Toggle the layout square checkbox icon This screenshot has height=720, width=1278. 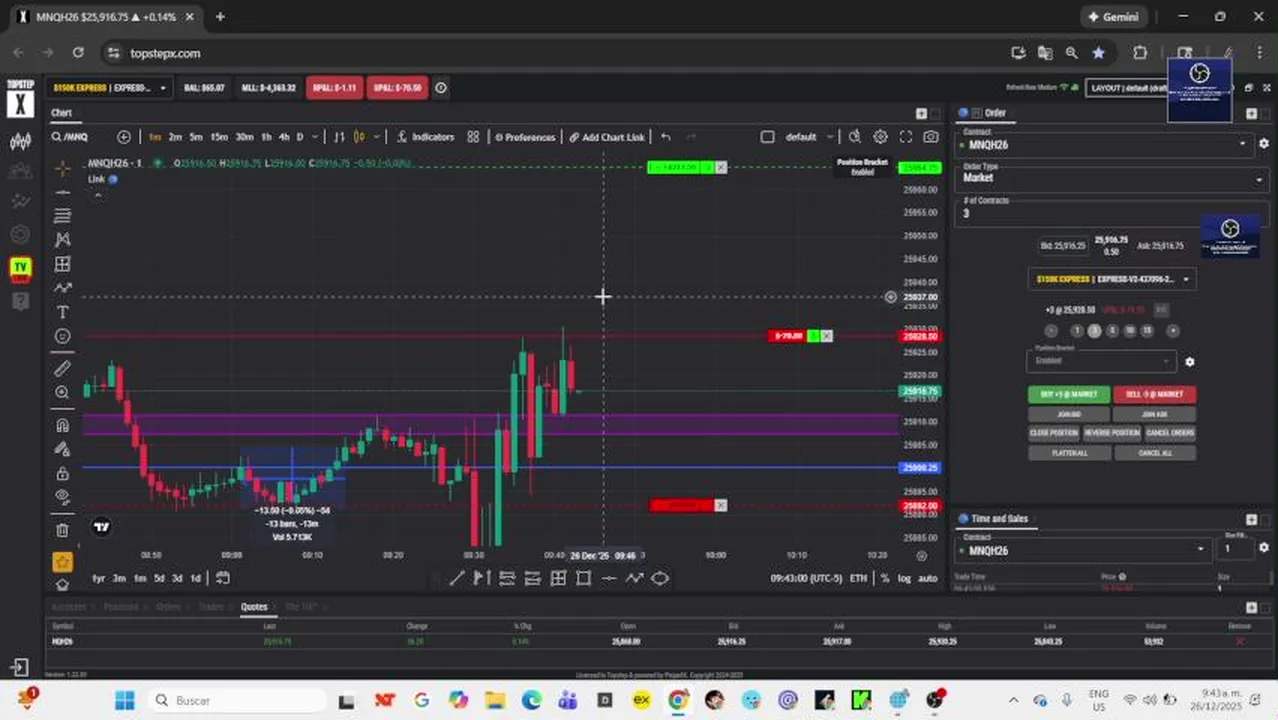(767, 137)
